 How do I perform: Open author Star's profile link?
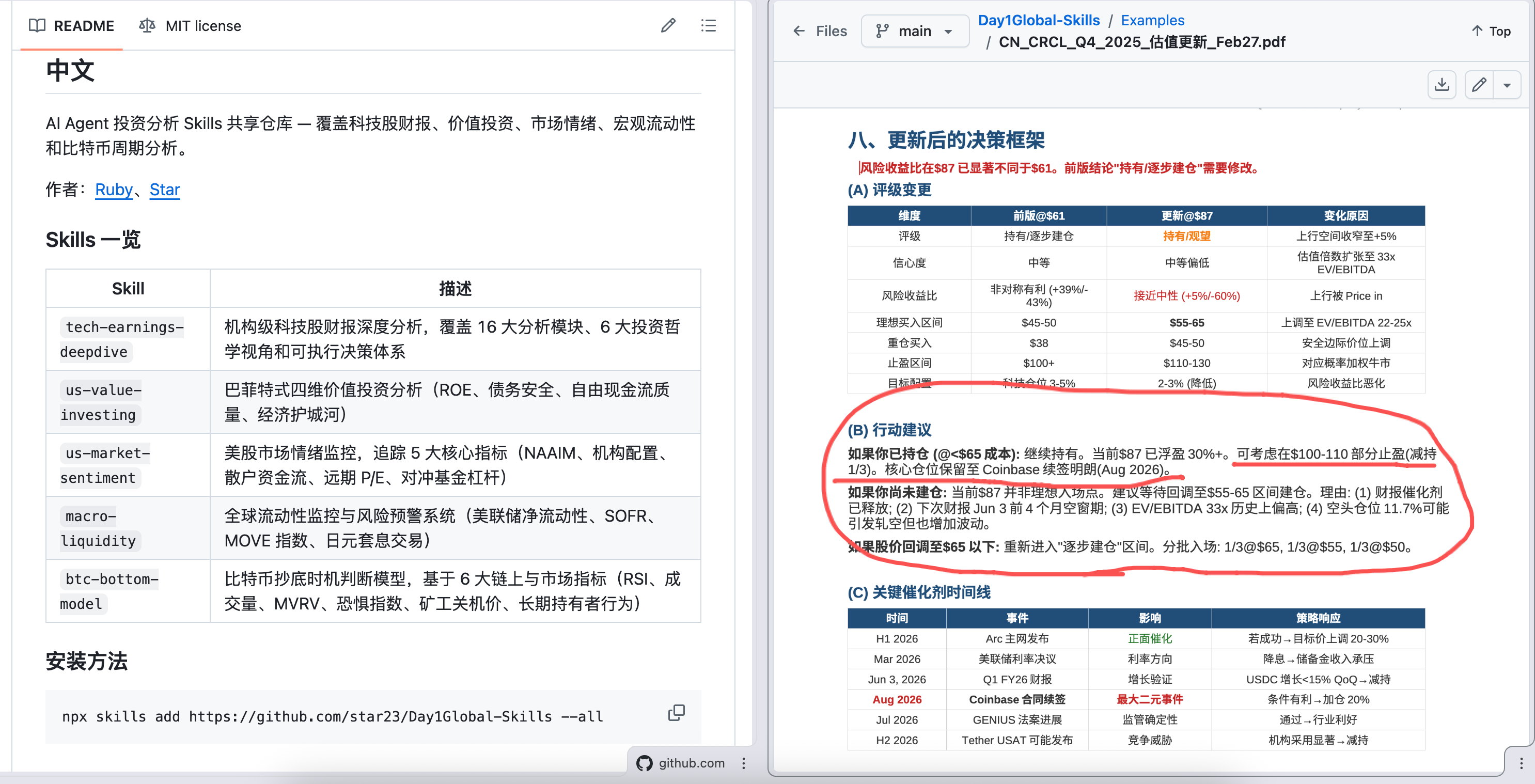point(164,190)
